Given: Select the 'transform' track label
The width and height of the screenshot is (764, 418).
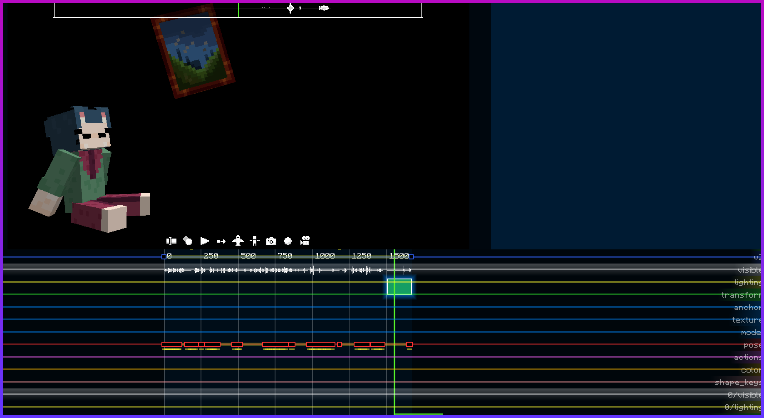Looking at the screenshot, I should (741, 295).
